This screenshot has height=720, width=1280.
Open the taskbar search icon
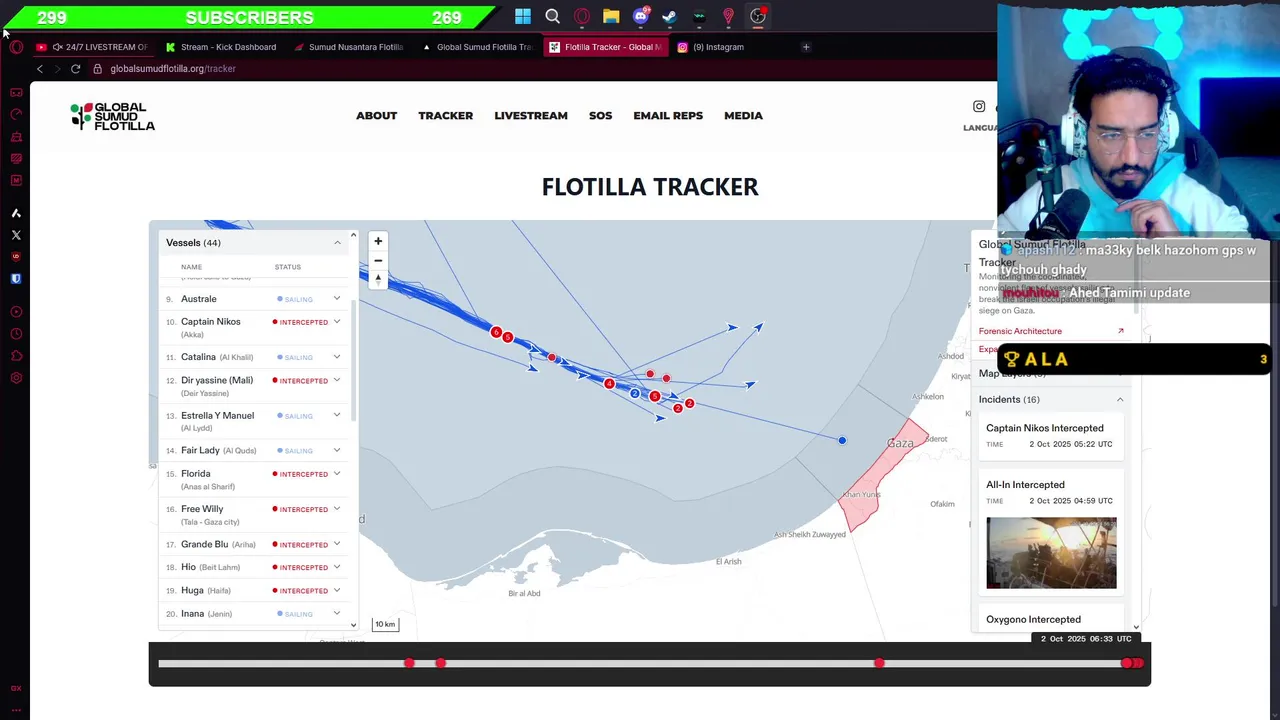coord(553,16)
